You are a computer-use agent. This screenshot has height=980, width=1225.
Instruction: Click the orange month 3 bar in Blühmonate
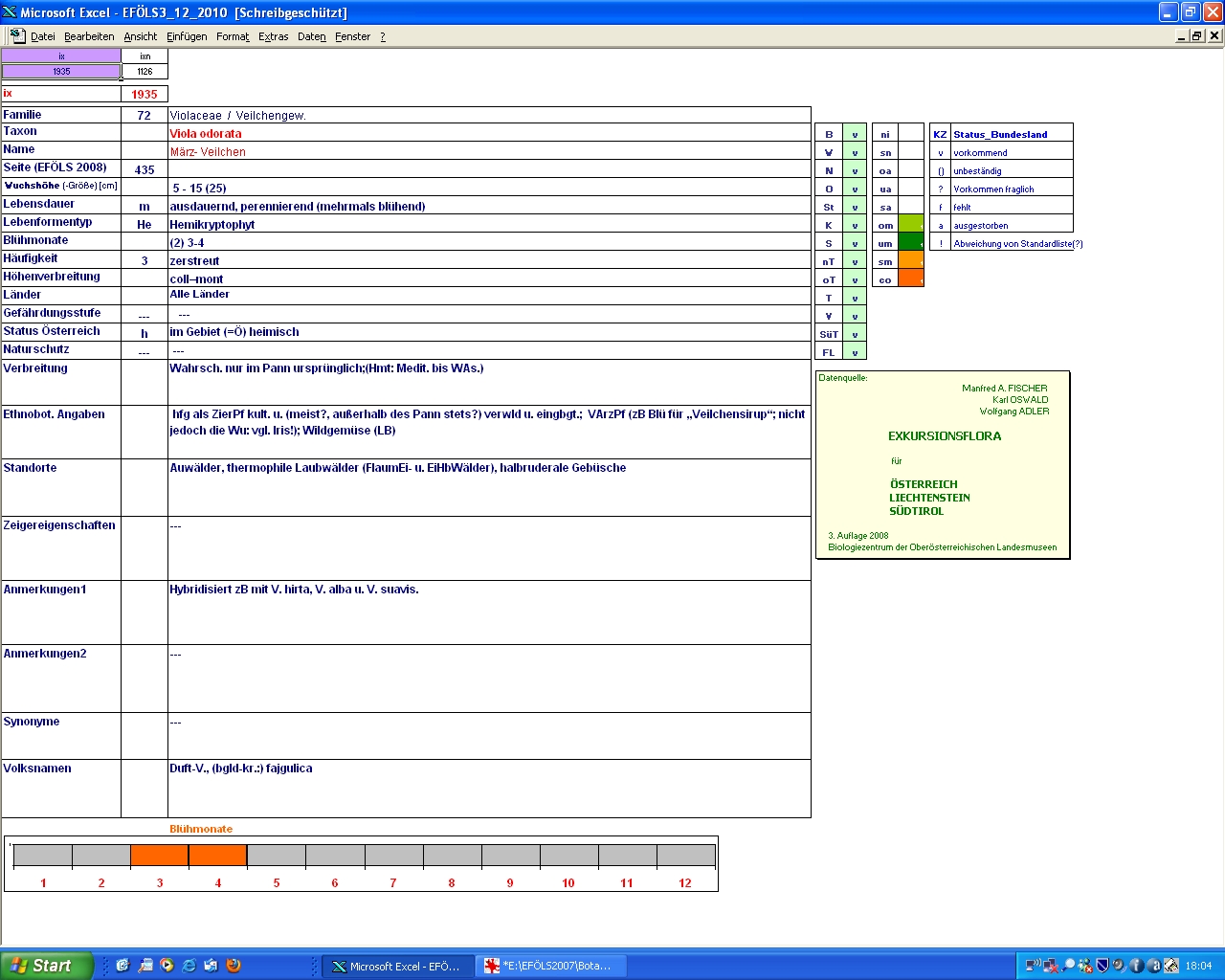[x=159, y=856]
